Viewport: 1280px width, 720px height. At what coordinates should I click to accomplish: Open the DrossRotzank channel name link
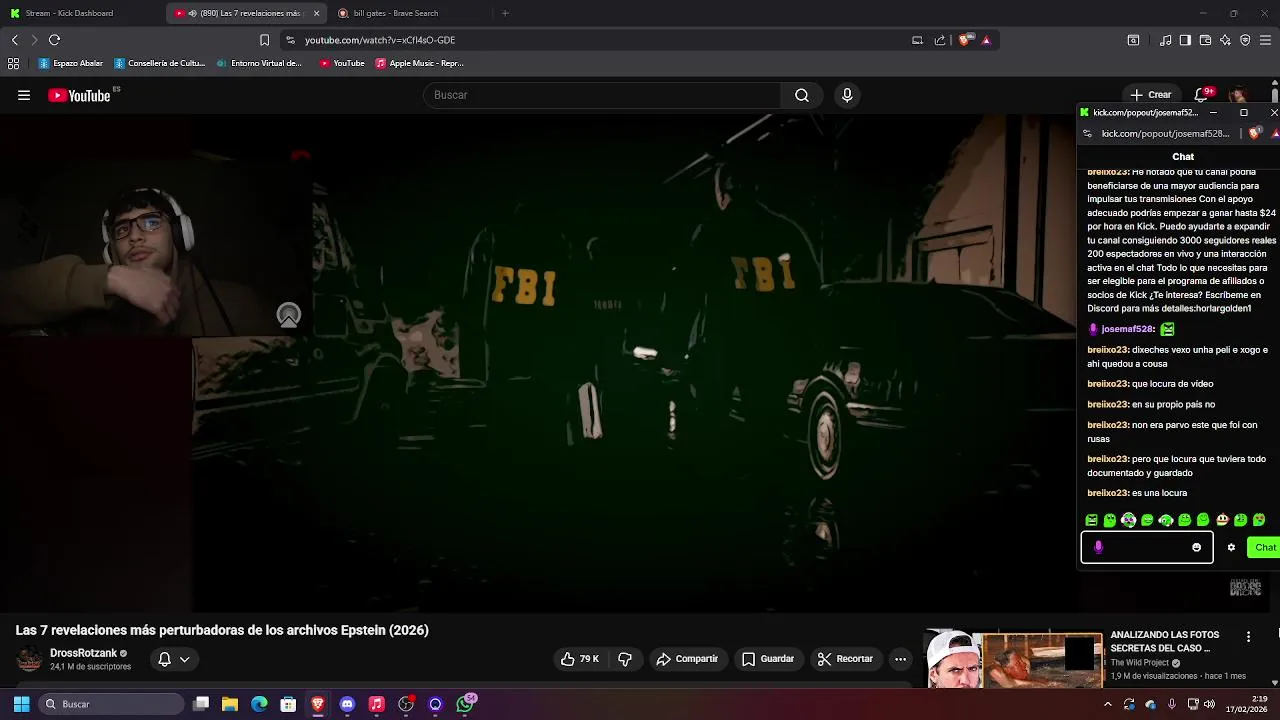84,653
